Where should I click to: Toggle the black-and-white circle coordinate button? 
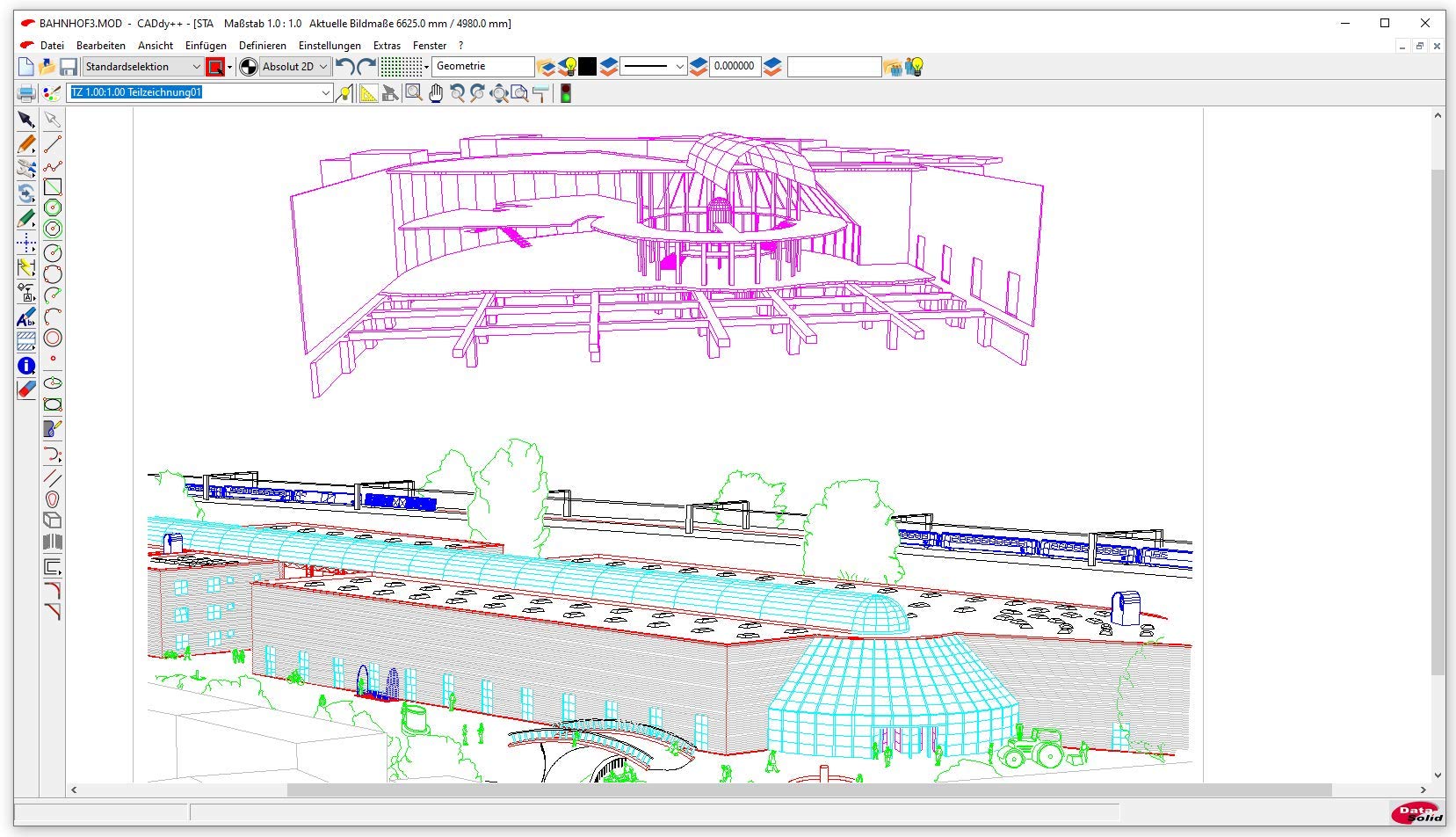click(x=249, y=67)
